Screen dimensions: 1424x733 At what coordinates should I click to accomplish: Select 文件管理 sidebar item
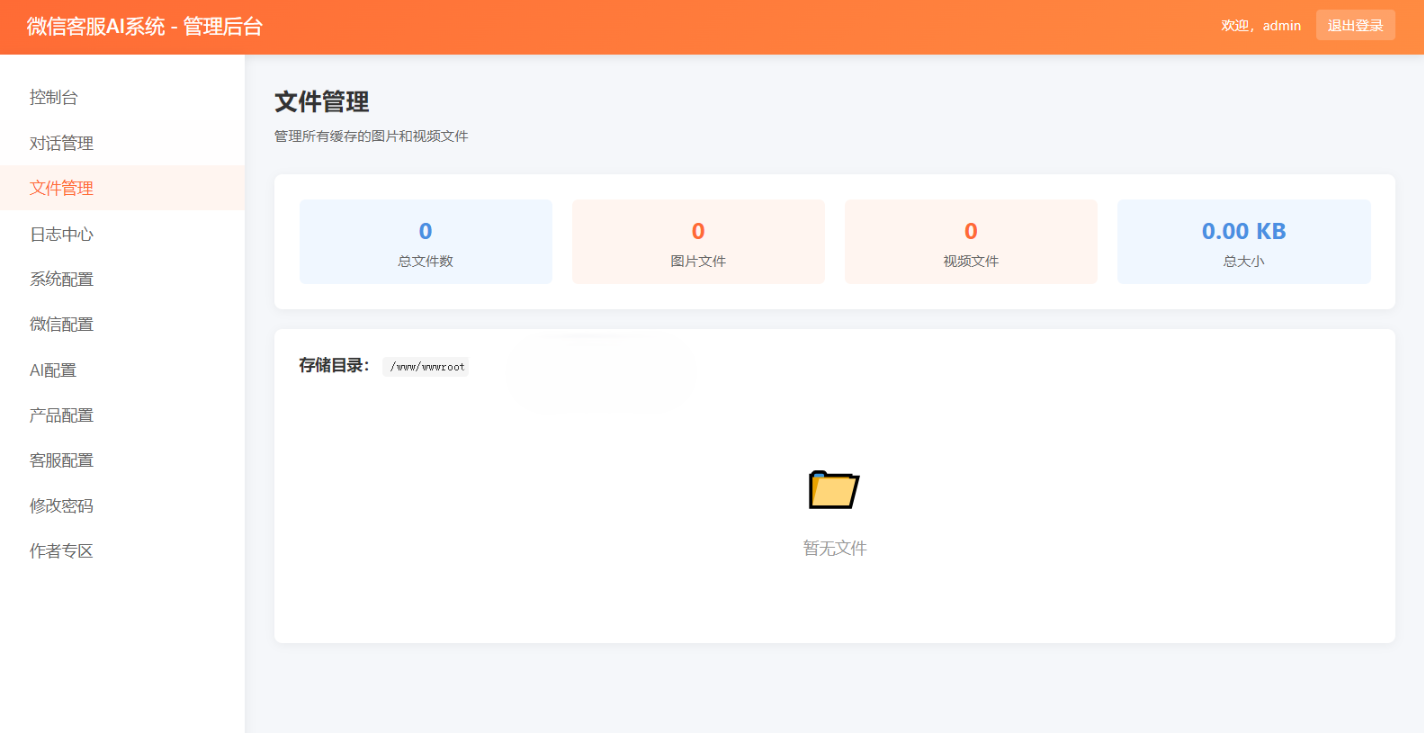coord(61,188)
